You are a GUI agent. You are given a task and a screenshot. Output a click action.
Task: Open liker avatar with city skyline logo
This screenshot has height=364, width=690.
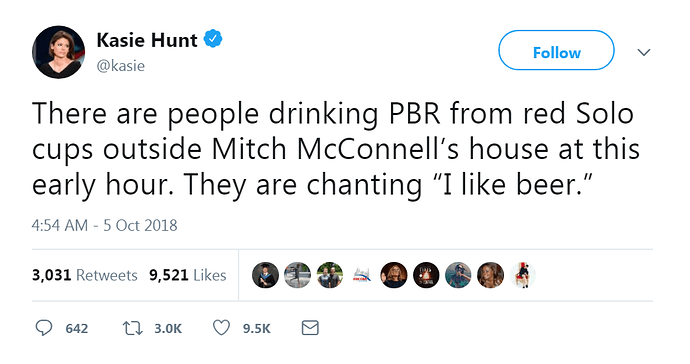tap(362, 275)
